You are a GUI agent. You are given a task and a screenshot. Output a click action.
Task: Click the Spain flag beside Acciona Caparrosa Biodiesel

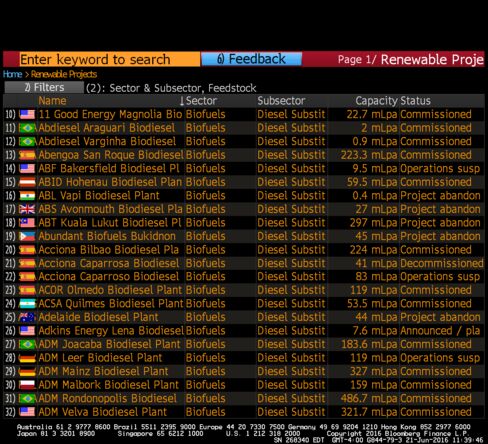coord(27,263)
